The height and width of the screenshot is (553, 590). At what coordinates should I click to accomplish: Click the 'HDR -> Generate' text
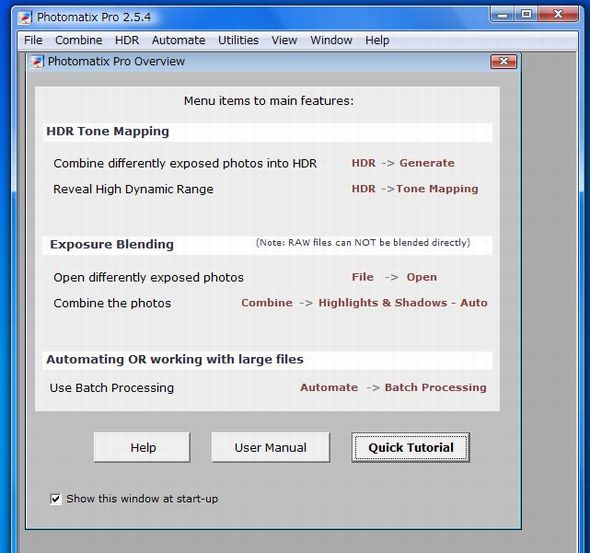(403, 163)
